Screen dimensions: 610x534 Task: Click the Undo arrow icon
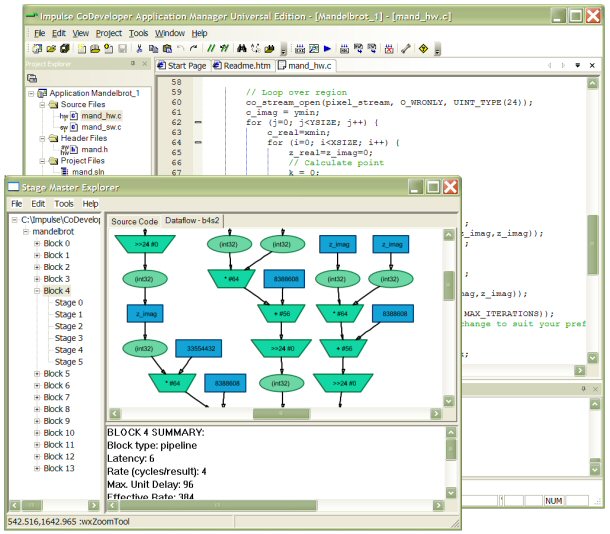[181, 49]
